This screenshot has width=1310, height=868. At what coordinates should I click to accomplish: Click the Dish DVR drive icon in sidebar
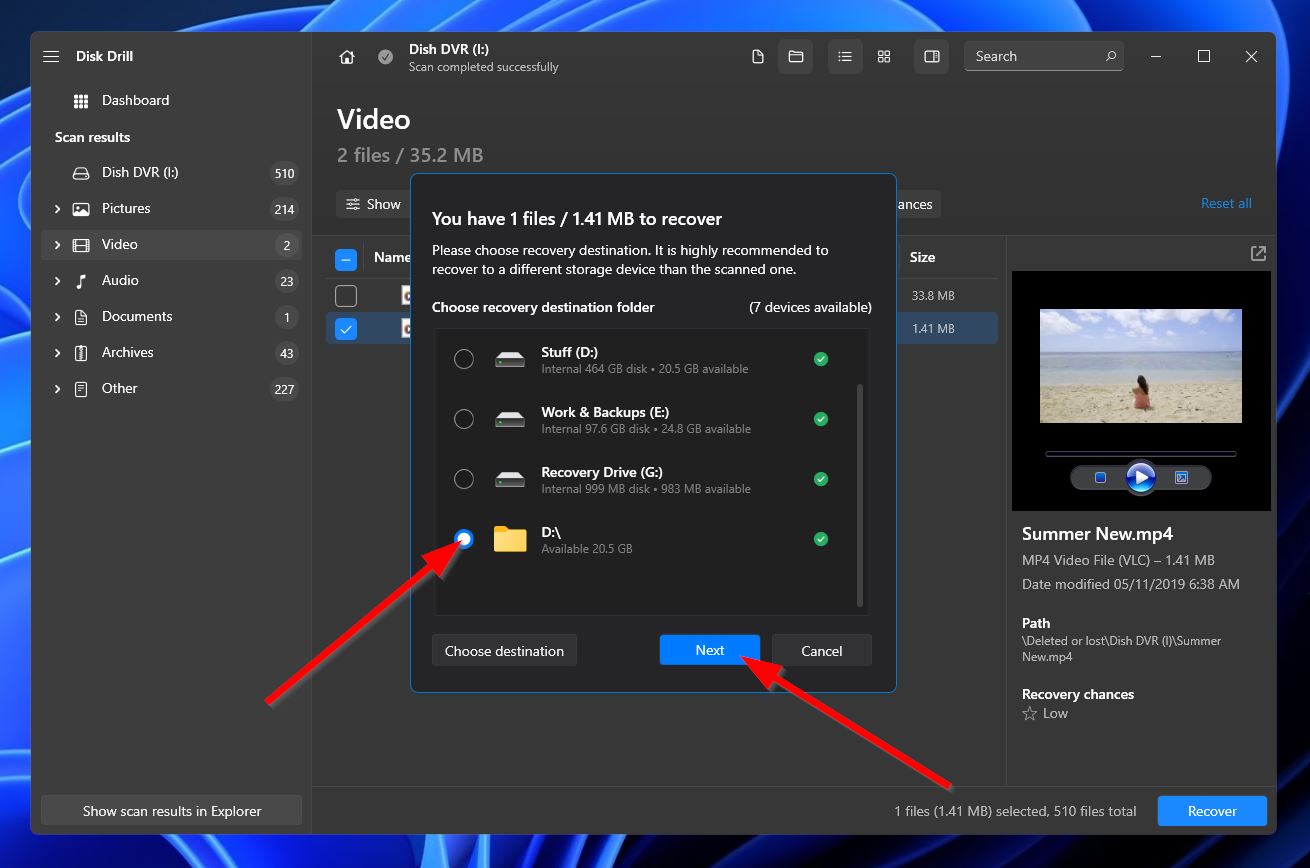[x=81, y=173]
